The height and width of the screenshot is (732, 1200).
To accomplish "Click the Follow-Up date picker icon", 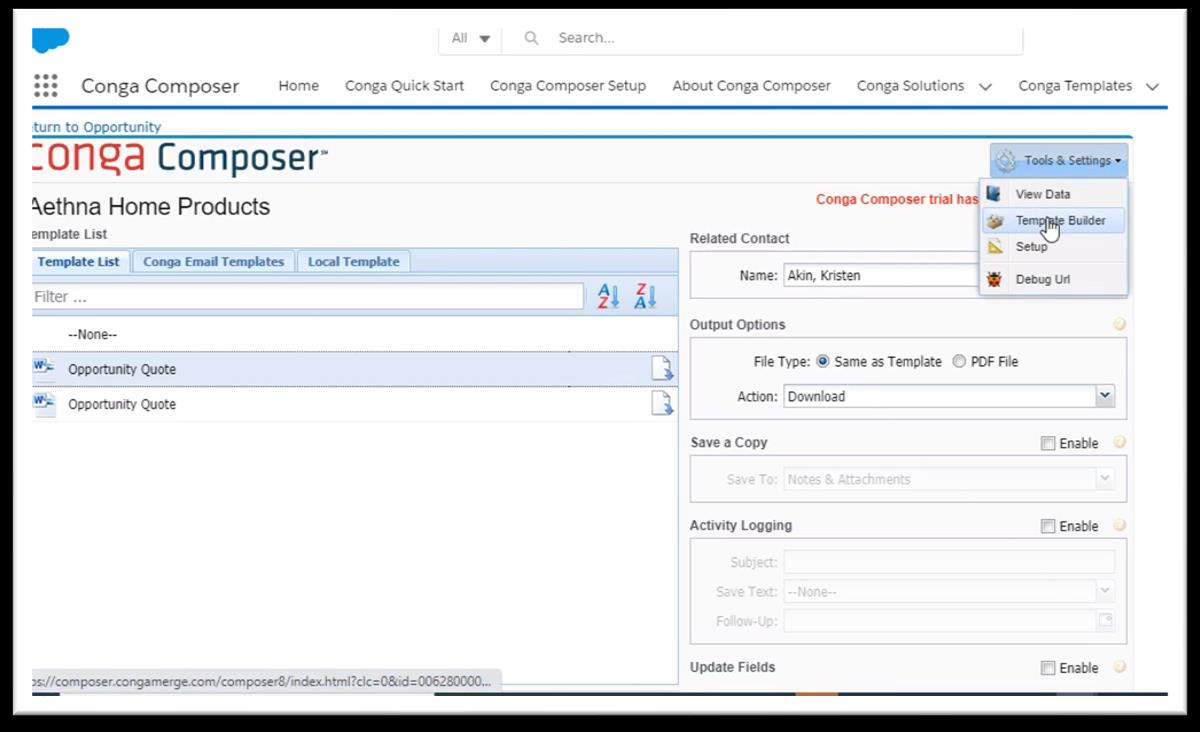I will (x=1105, y=621).
